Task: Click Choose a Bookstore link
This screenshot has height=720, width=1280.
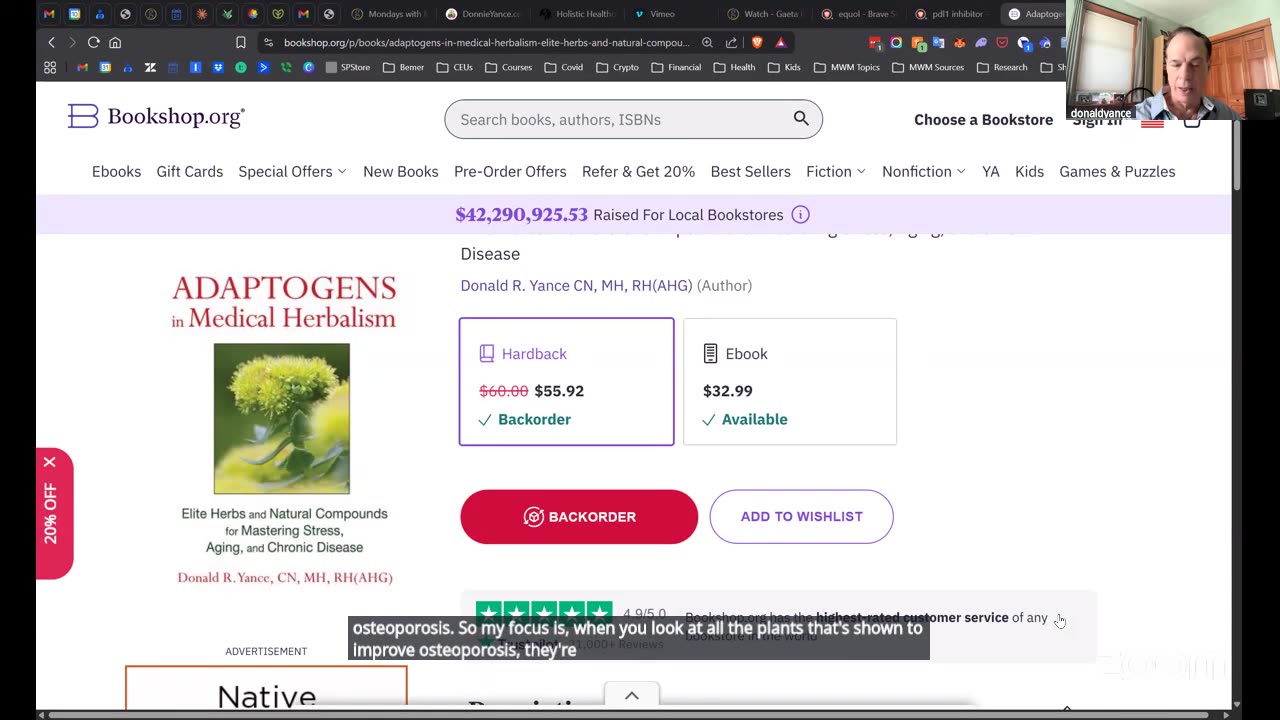Action: pyautogui.click(x=983, y=119)
